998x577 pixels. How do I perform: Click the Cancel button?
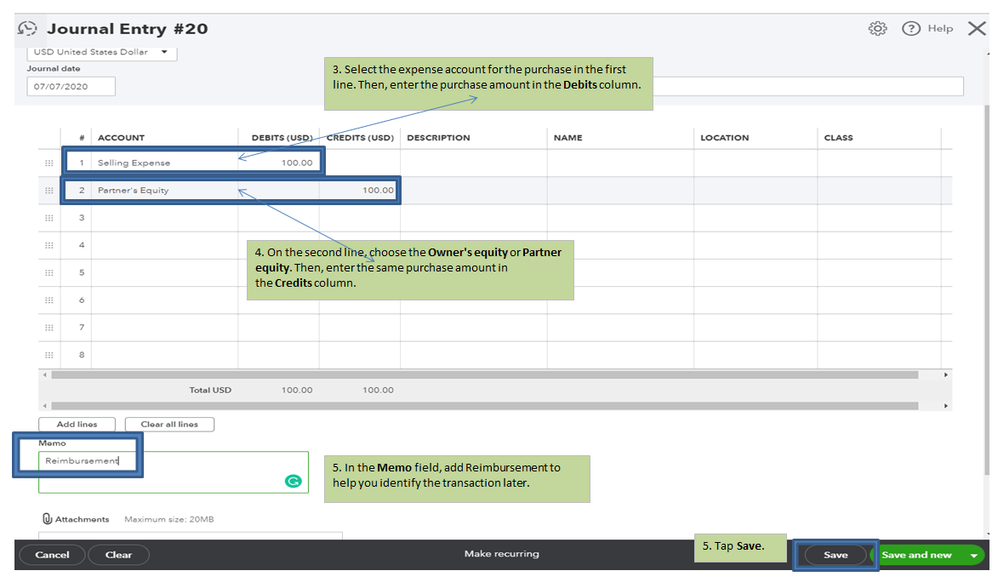52,555
